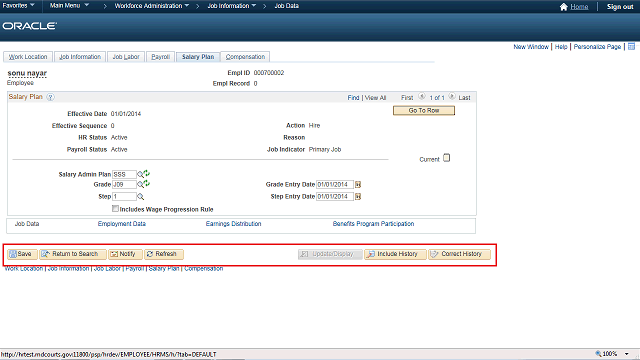Switch to the Work Location tab
The height and width of the screenshot is (360, 640).
pyautogui.click(x=28, y=57)
